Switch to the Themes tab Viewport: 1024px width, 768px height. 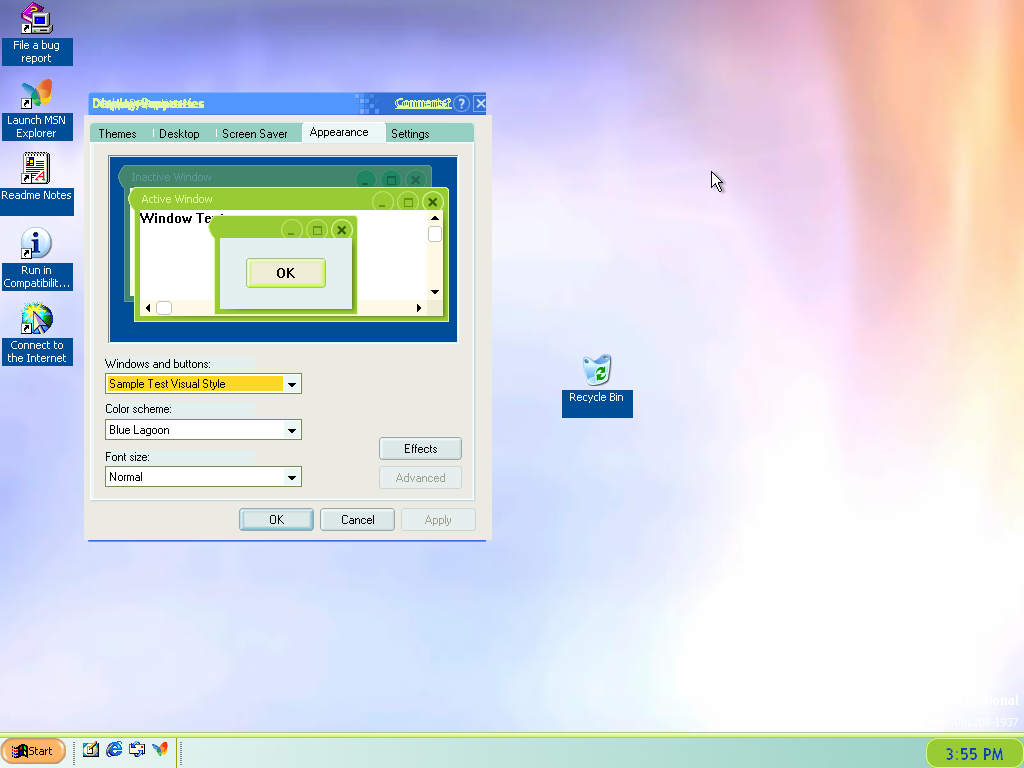pos(118,134)
